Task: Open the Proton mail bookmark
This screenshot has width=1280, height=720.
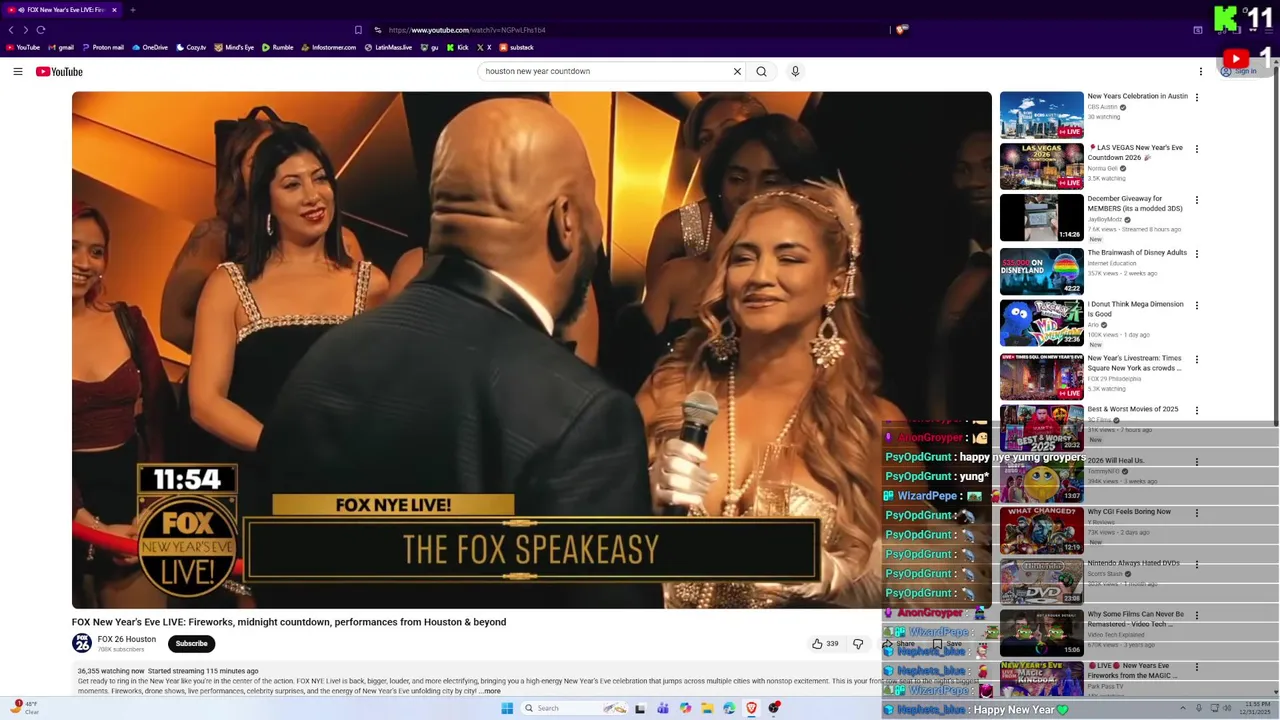Action: click(x=104, y=47)
